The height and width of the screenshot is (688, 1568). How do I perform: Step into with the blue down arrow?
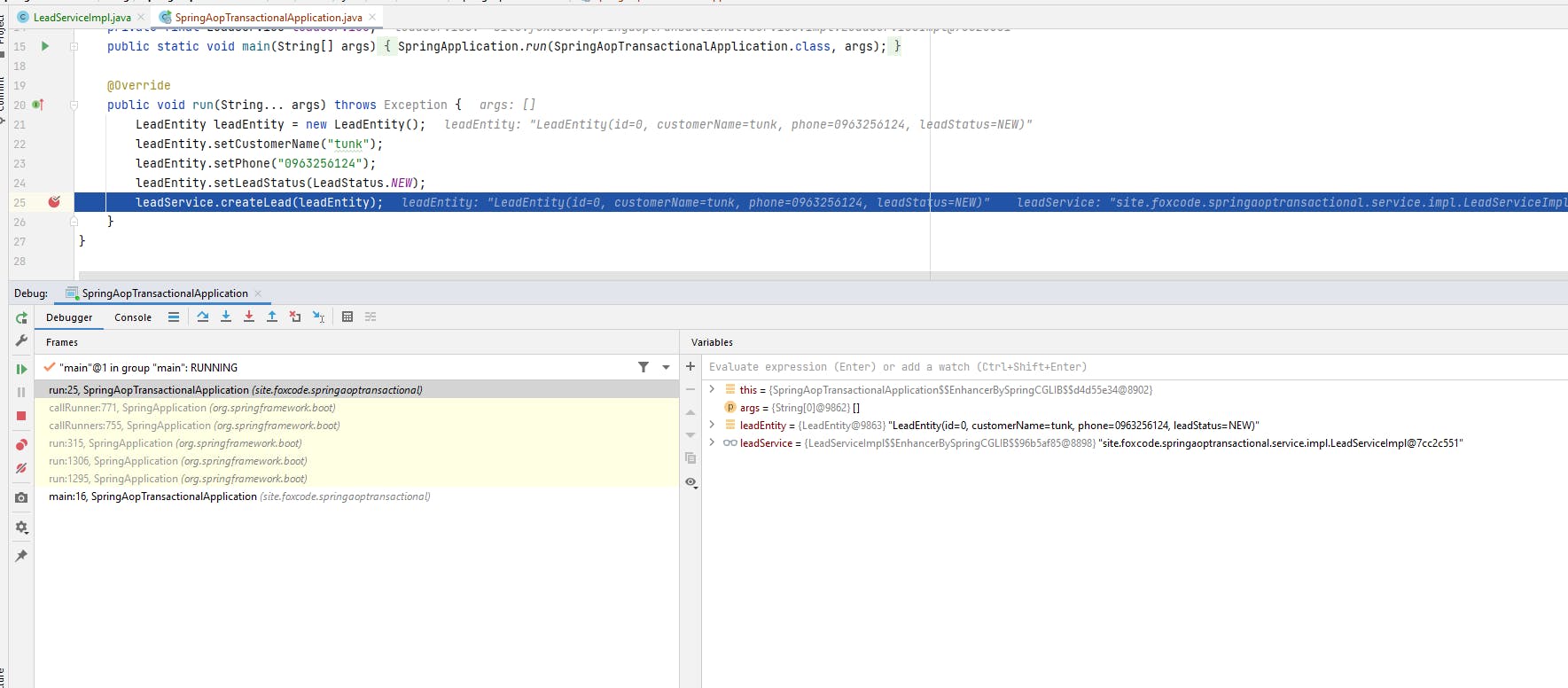click(x=226, y=317)
